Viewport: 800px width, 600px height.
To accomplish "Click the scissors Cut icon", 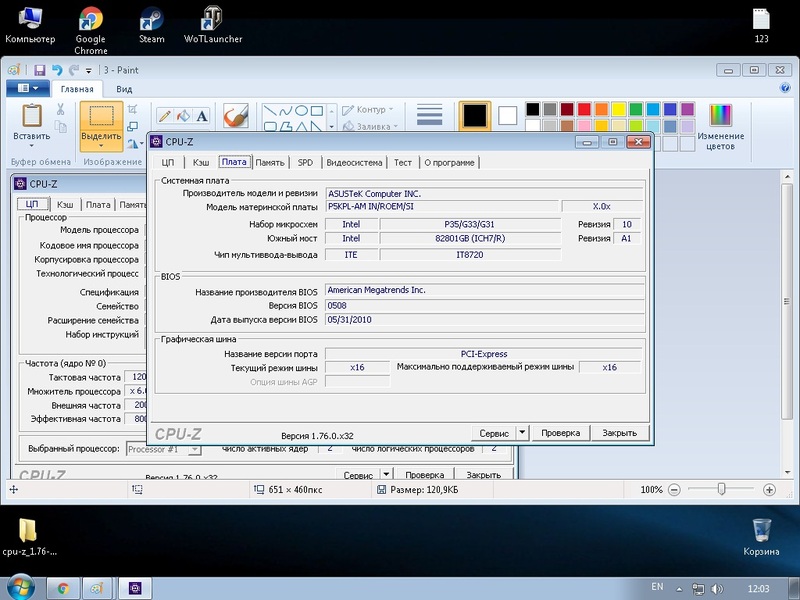I will (60, 109).
